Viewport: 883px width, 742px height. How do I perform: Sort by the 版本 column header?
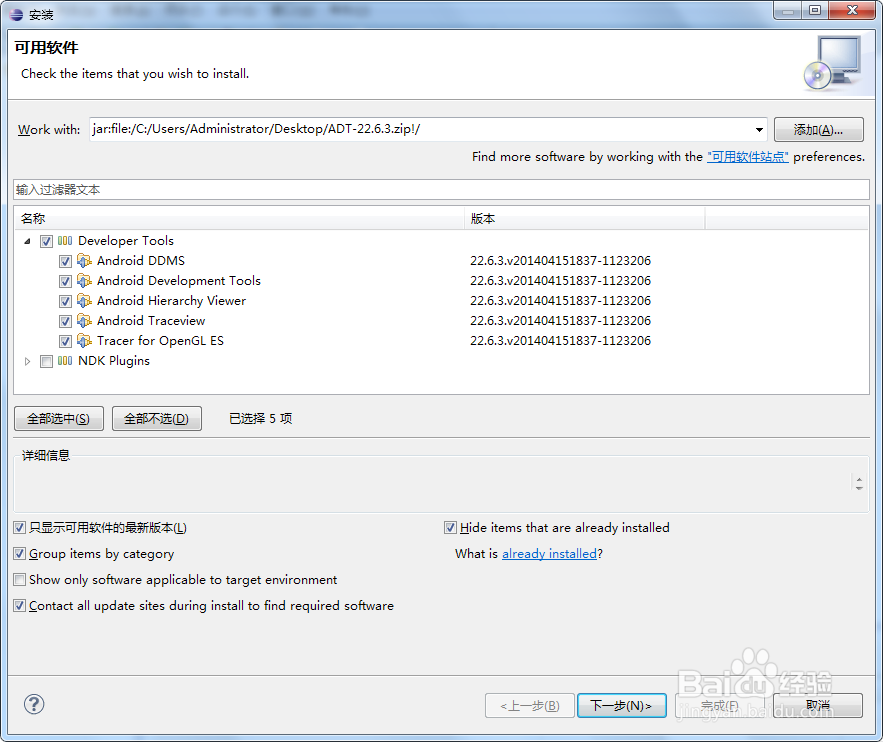585,218
